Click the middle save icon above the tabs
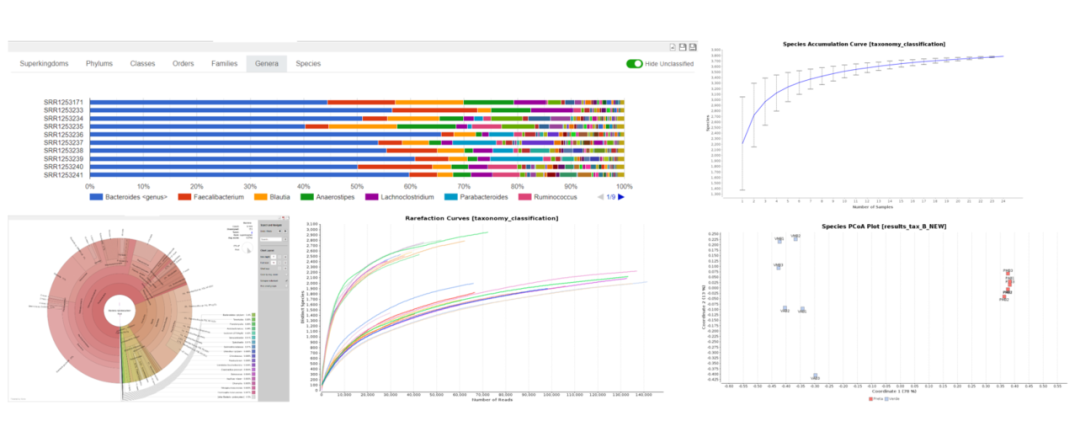This screenshot has height=421, width=1080. [x=683, y=47]
